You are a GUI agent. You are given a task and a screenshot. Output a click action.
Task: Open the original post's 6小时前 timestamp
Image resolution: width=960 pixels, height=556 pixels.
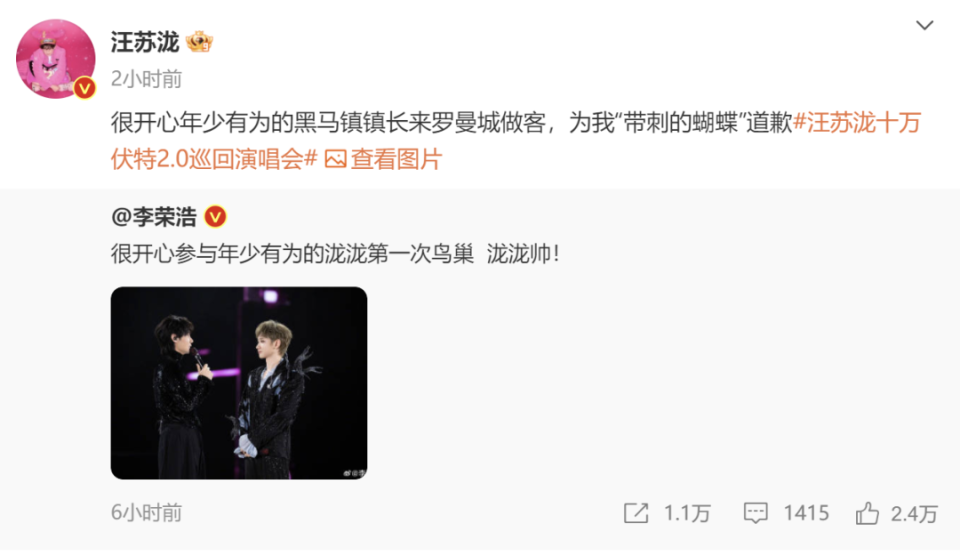146,513
